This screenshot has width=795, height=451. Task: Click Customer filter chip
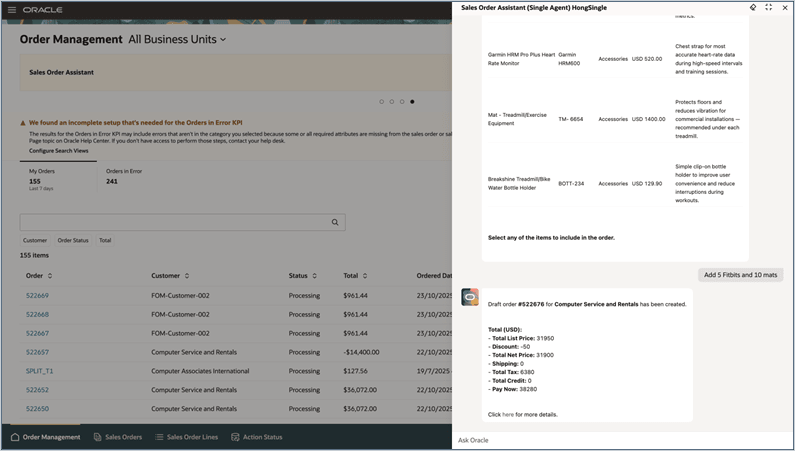click(x=35, y=240)
